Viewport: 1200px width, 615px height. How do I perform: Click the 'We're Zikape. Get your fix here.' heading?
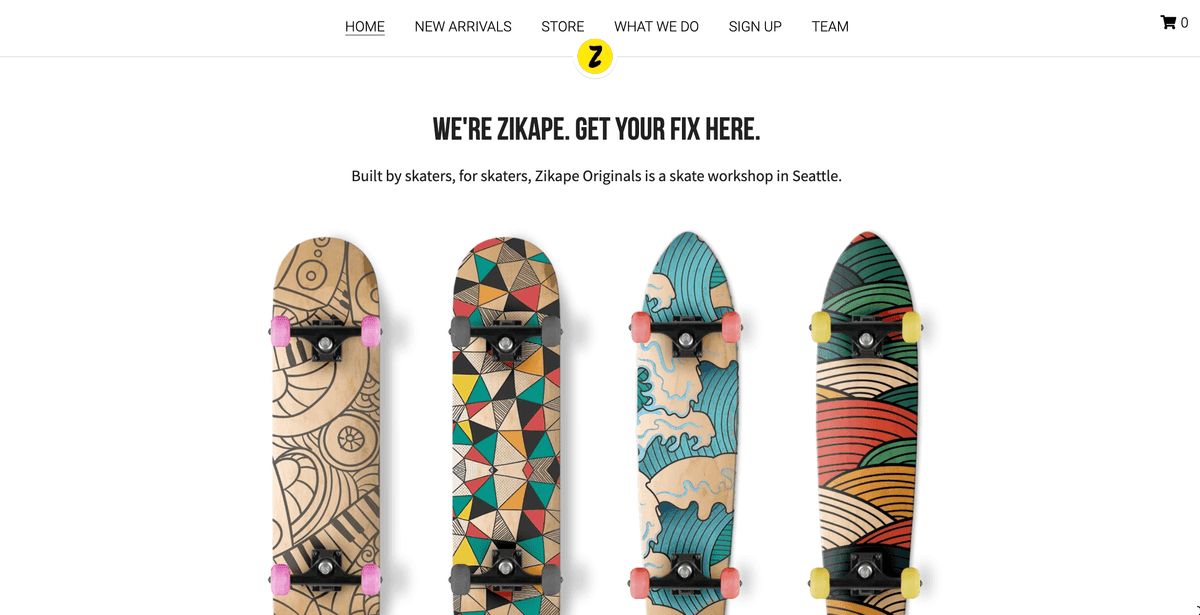596,129
